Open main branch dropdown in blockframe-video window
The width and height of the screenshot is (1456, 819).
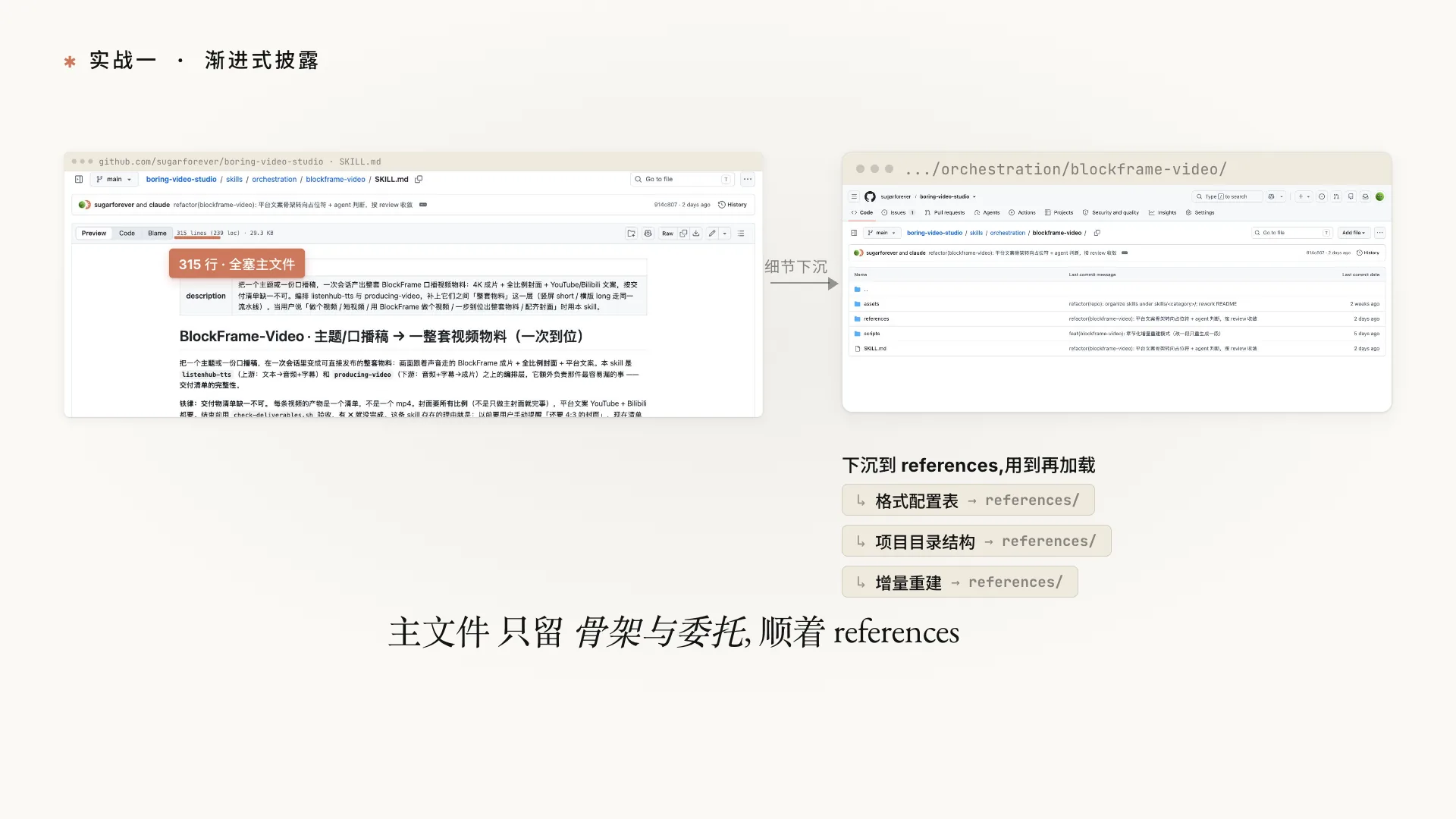(882, 233)
